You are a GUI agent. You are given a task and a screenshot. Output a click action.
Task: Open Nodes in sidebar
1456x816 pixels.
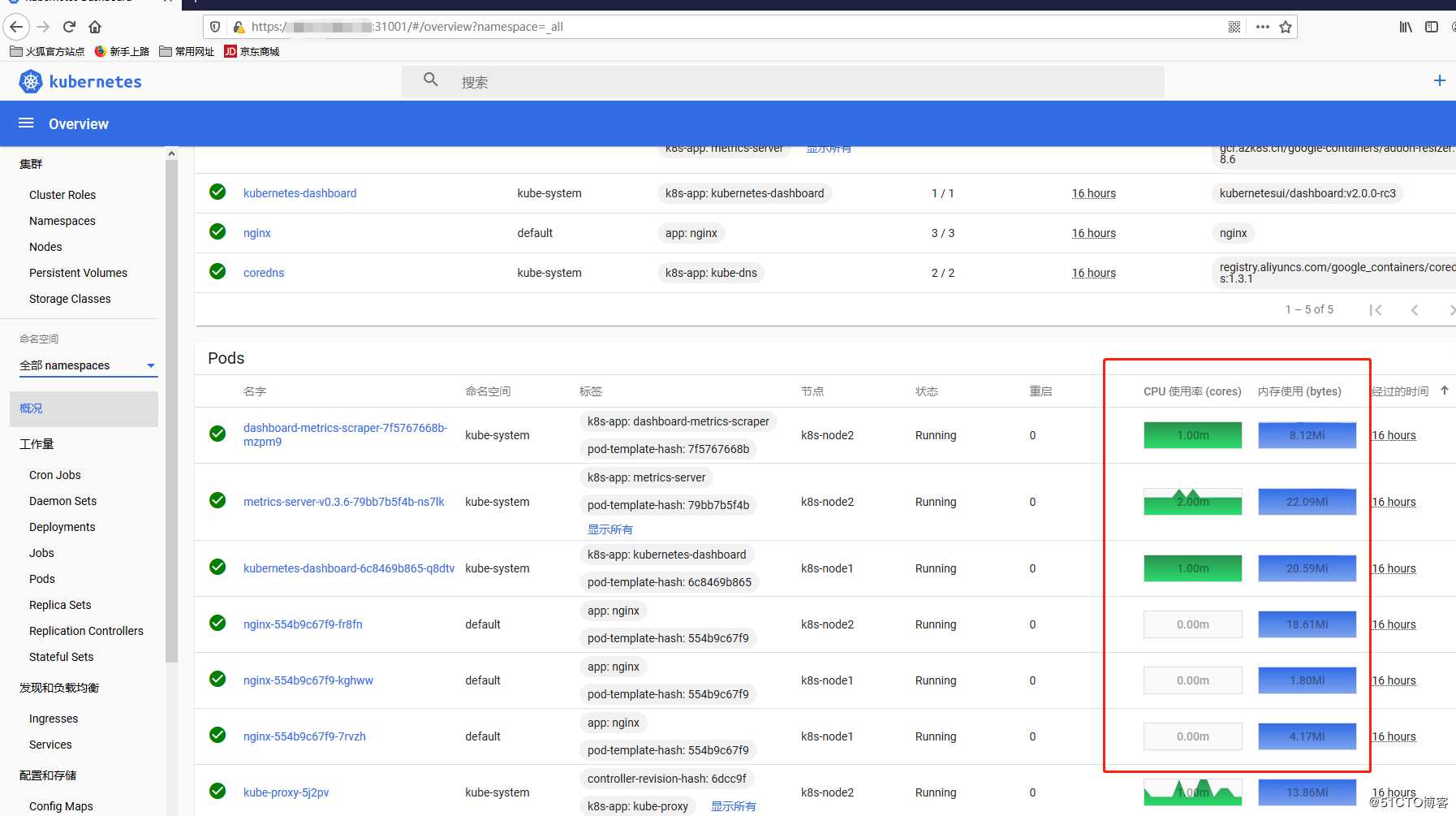point(45,247)
